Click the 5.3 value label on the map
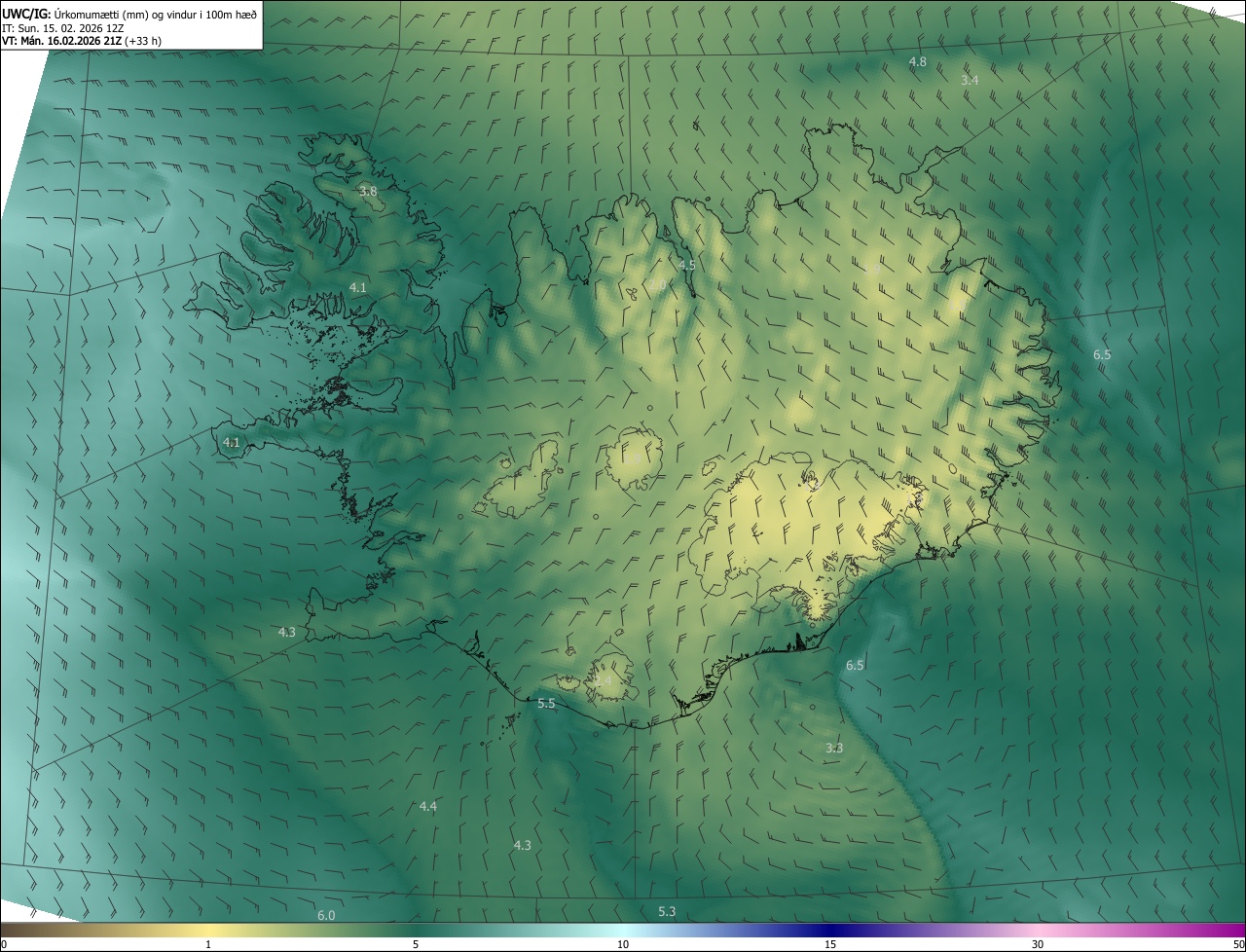Image resolution: width=1246 pixels, height=952 pixels. coord(667,912)
